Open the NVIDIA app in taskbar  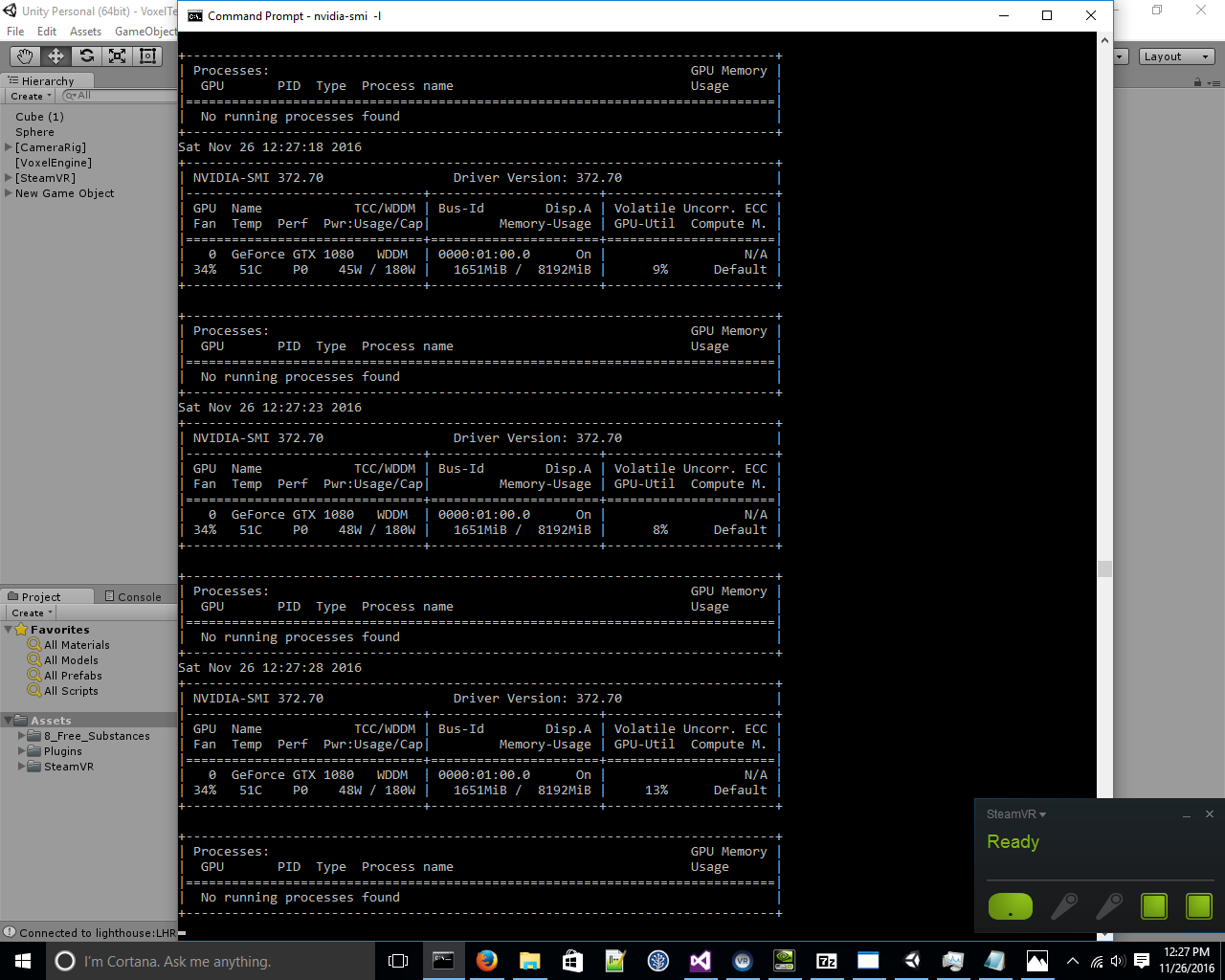[x=784, y=960]
